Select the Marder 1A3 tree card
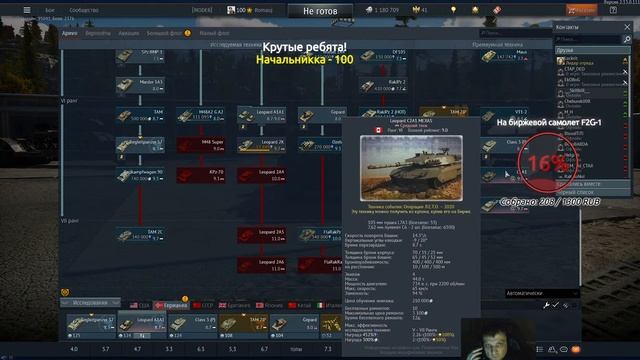640x360 pixels. [x=140, y=85]
